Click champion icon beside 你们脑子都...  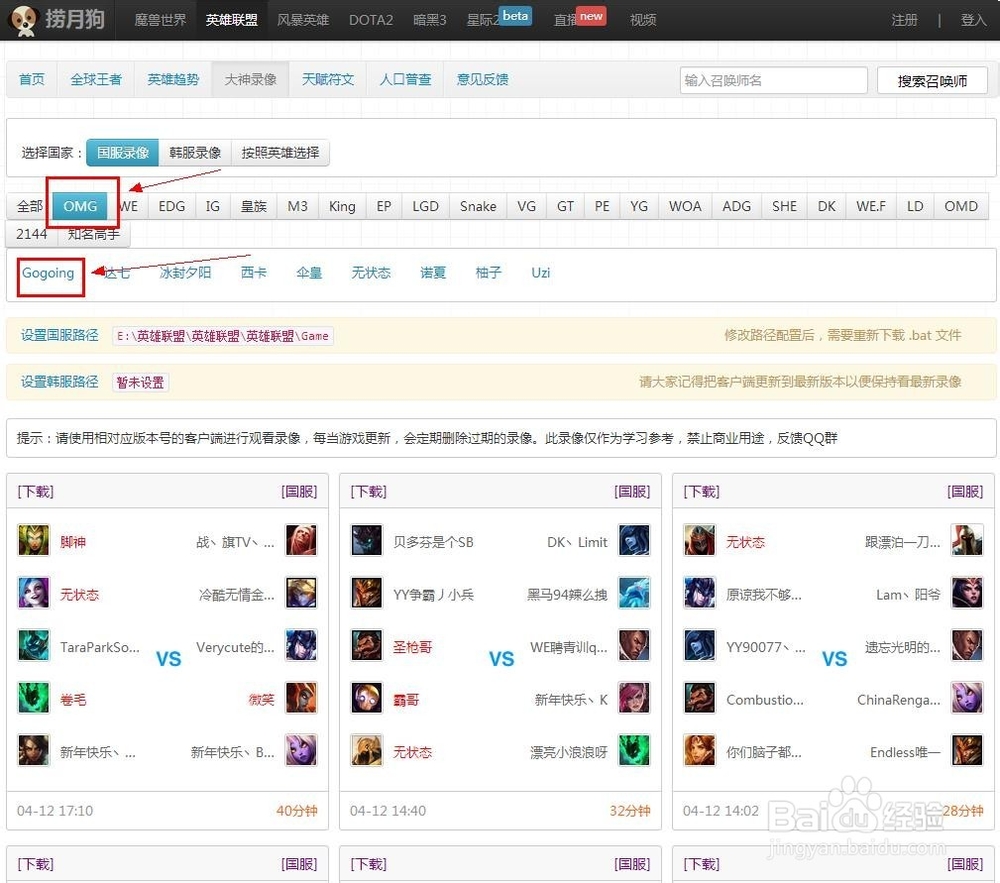click(700, 750)
